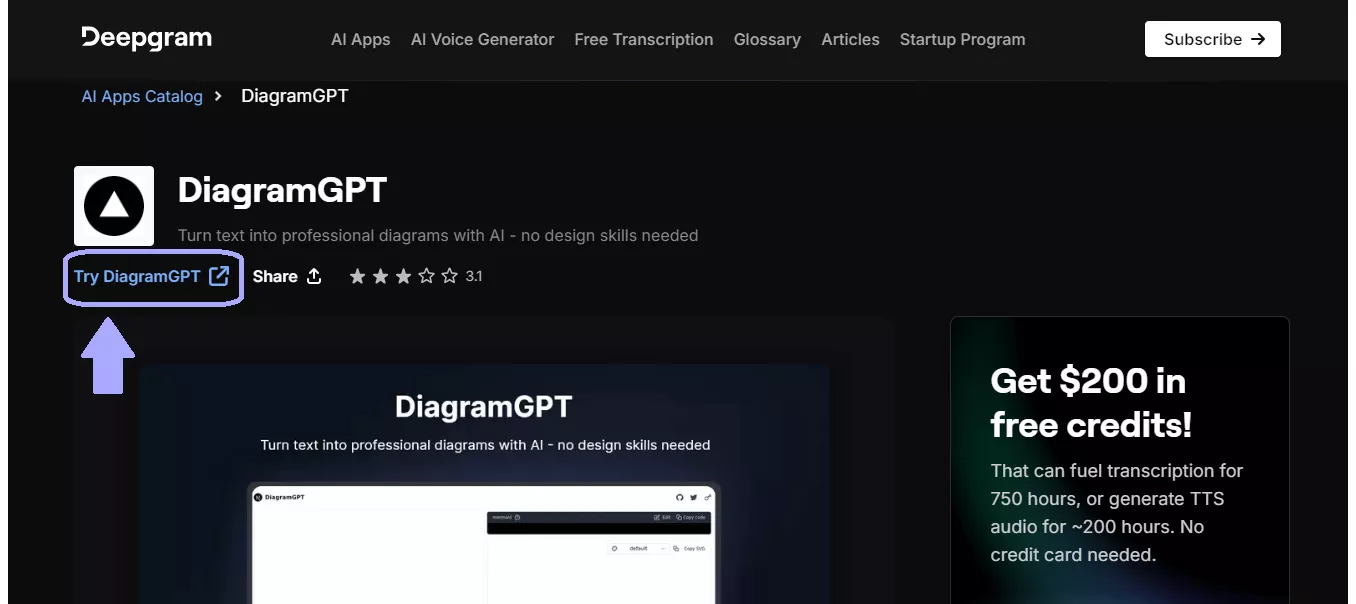
Task: Click the DiagramGPT black triangle logo
Action: (x=113, y=206)
